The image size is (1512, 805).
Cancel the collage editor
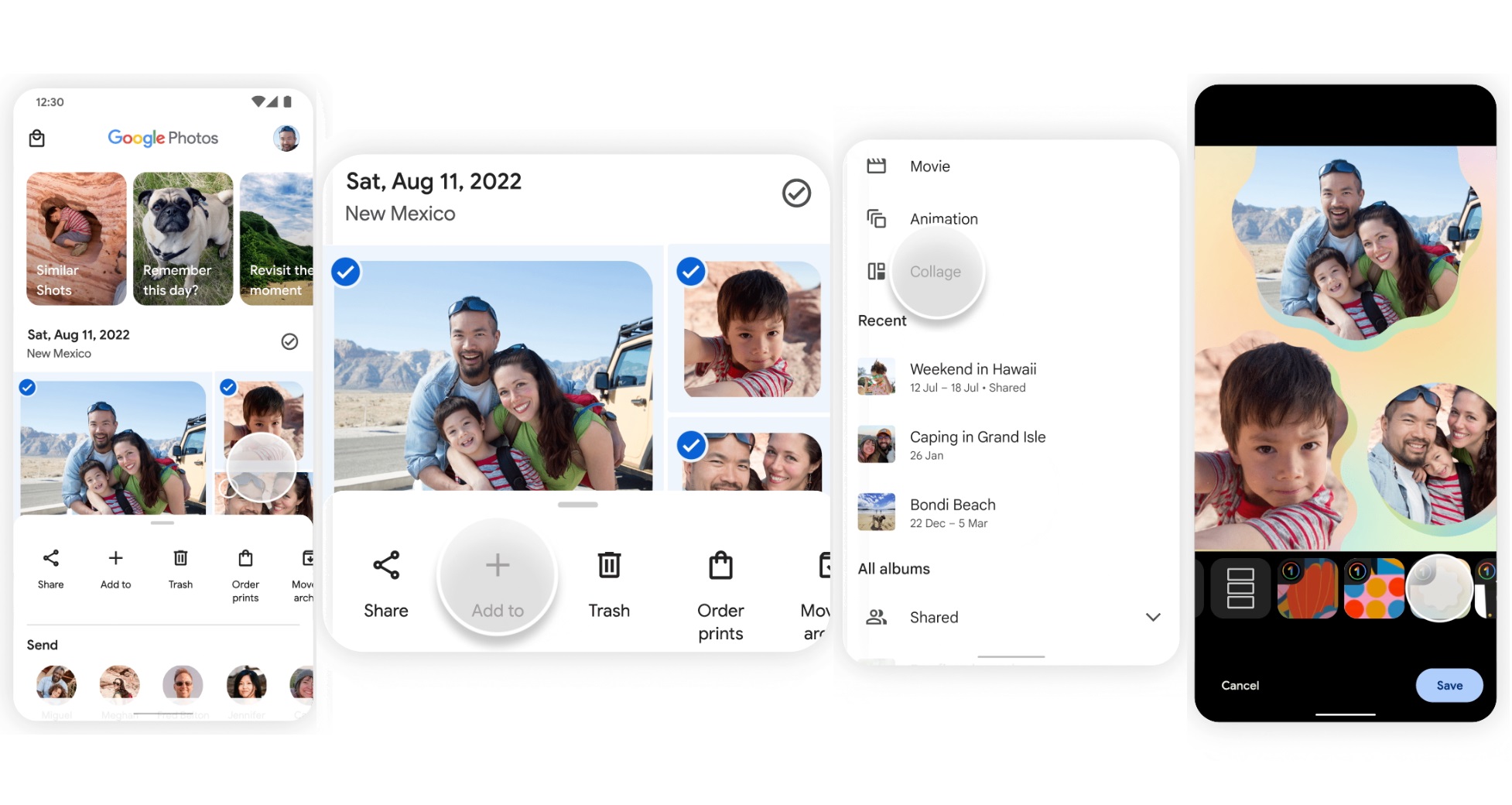1239,685
